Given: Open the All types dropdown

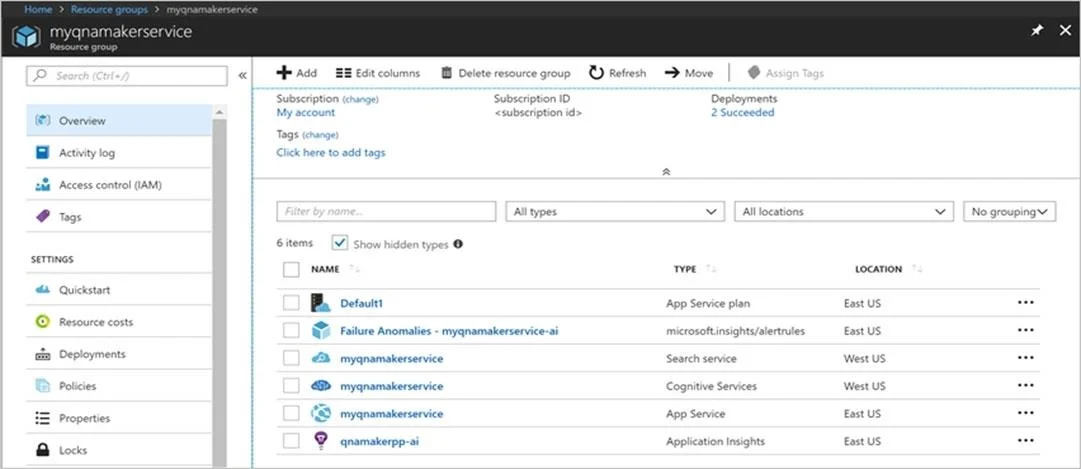Looking at the screenshot, I should pos(615,212).
